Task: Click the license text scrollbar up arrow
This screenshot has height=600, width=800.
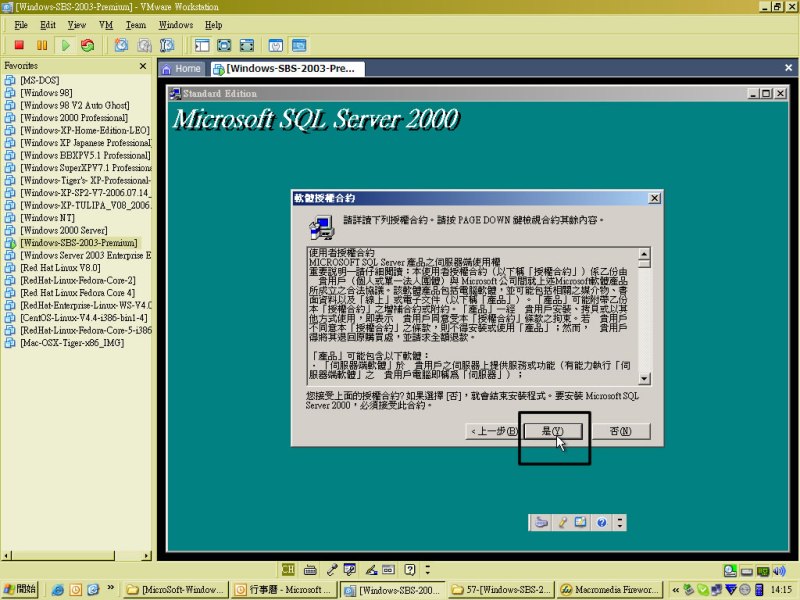Action: pos(644,254)
